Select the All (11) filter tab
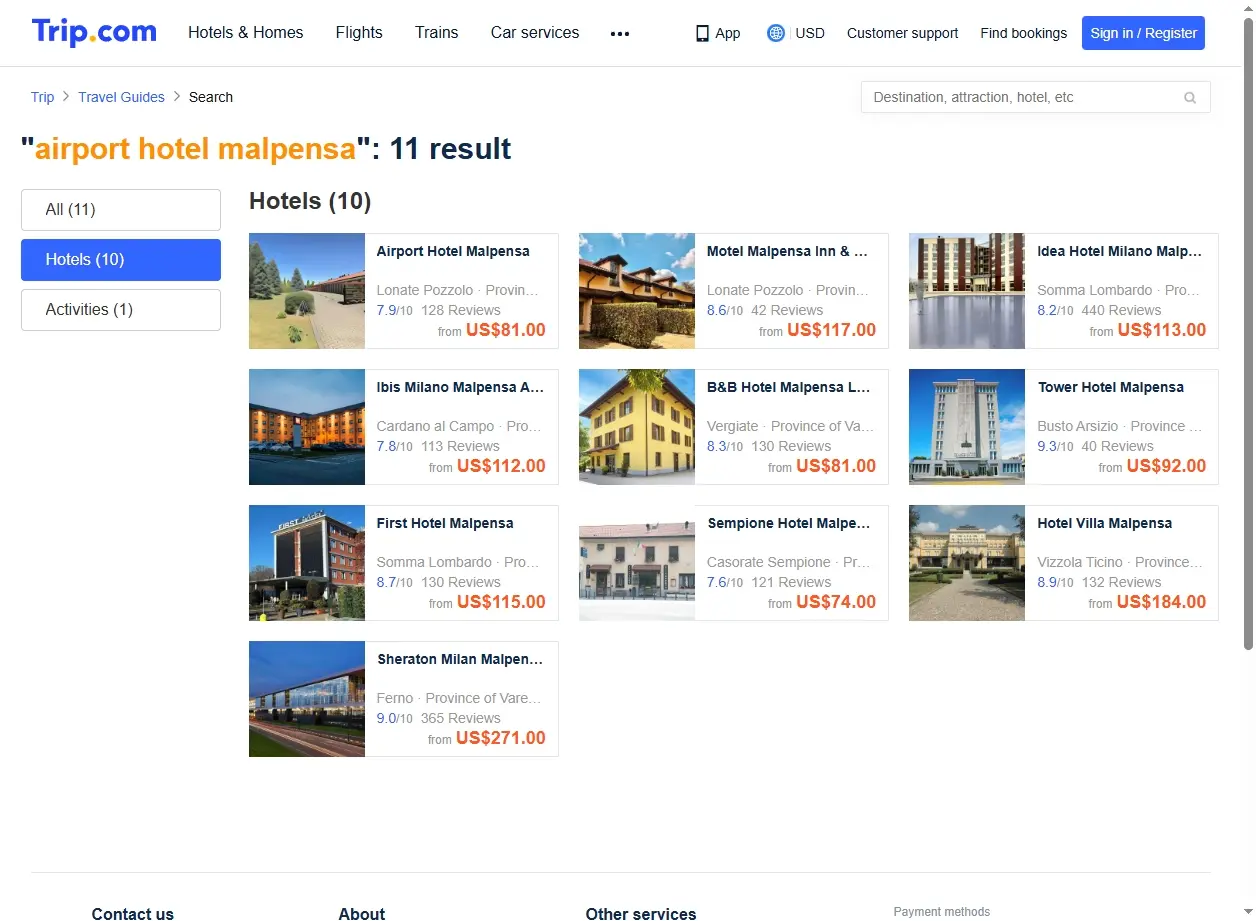This screenshot has width=1256, height=921. [121, 210]
